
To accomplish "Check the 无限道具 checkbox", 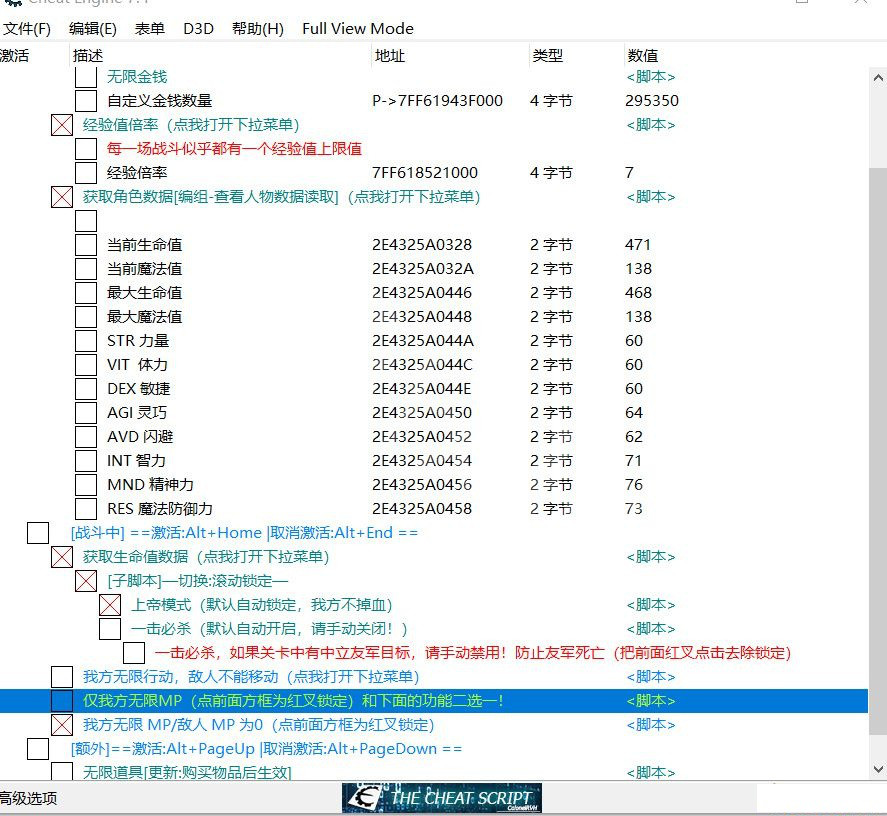I will pos(62,772).
